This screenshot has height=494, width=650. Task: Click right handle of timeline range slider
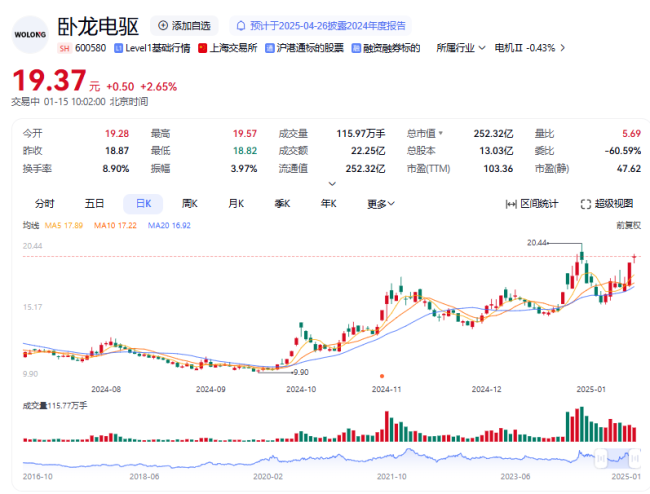click(634, 458)
